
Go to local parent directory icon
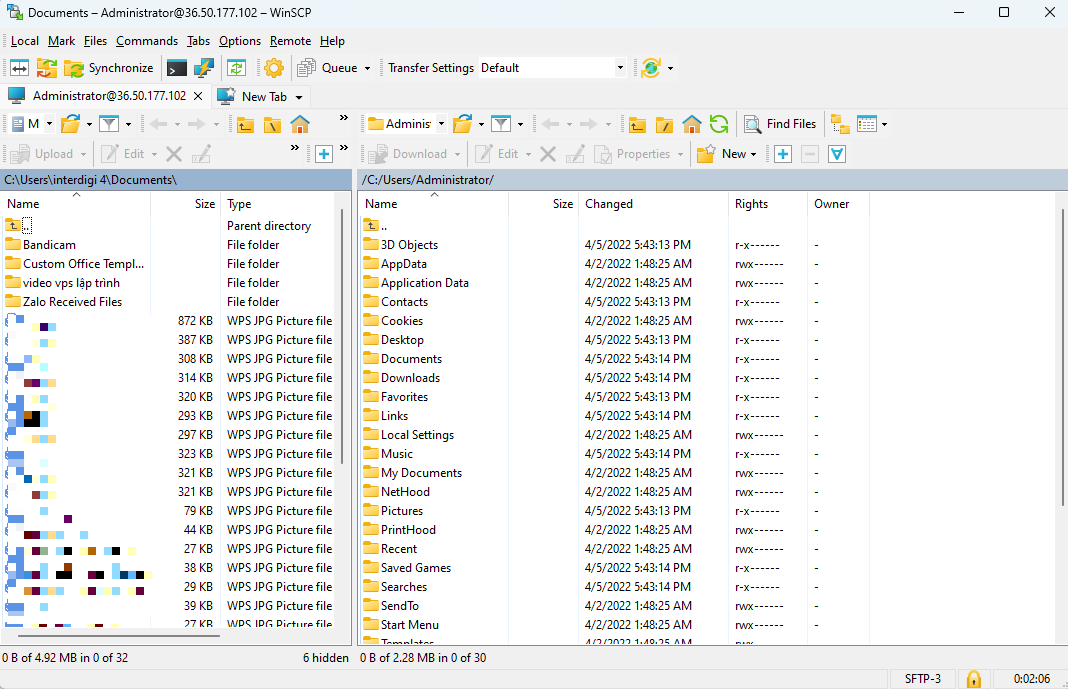[245, 125]
